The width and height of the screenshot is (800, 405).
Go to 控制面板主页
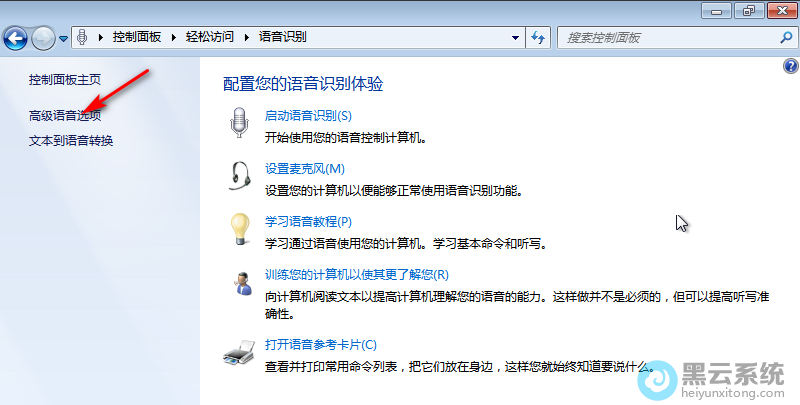click(x=65, y=79)
